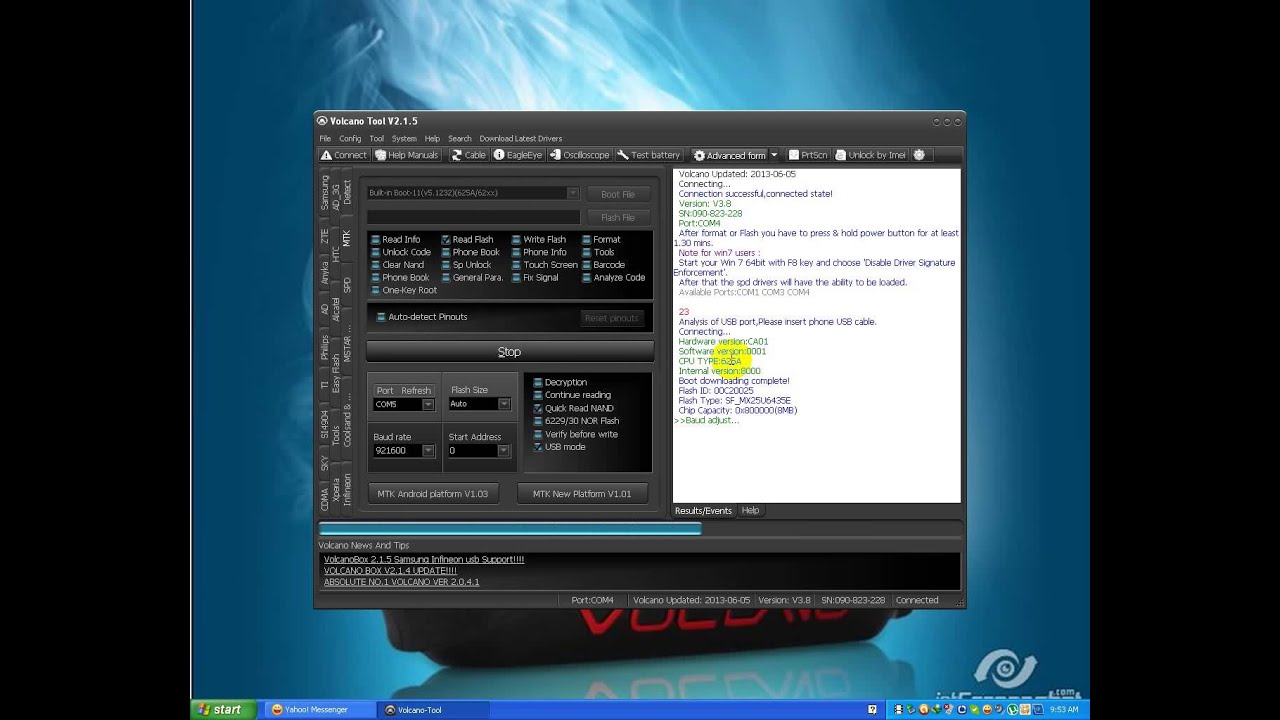Open Help Manuals from the toolbar
The width and height of the screenshot is (1280, 720).
407,155
